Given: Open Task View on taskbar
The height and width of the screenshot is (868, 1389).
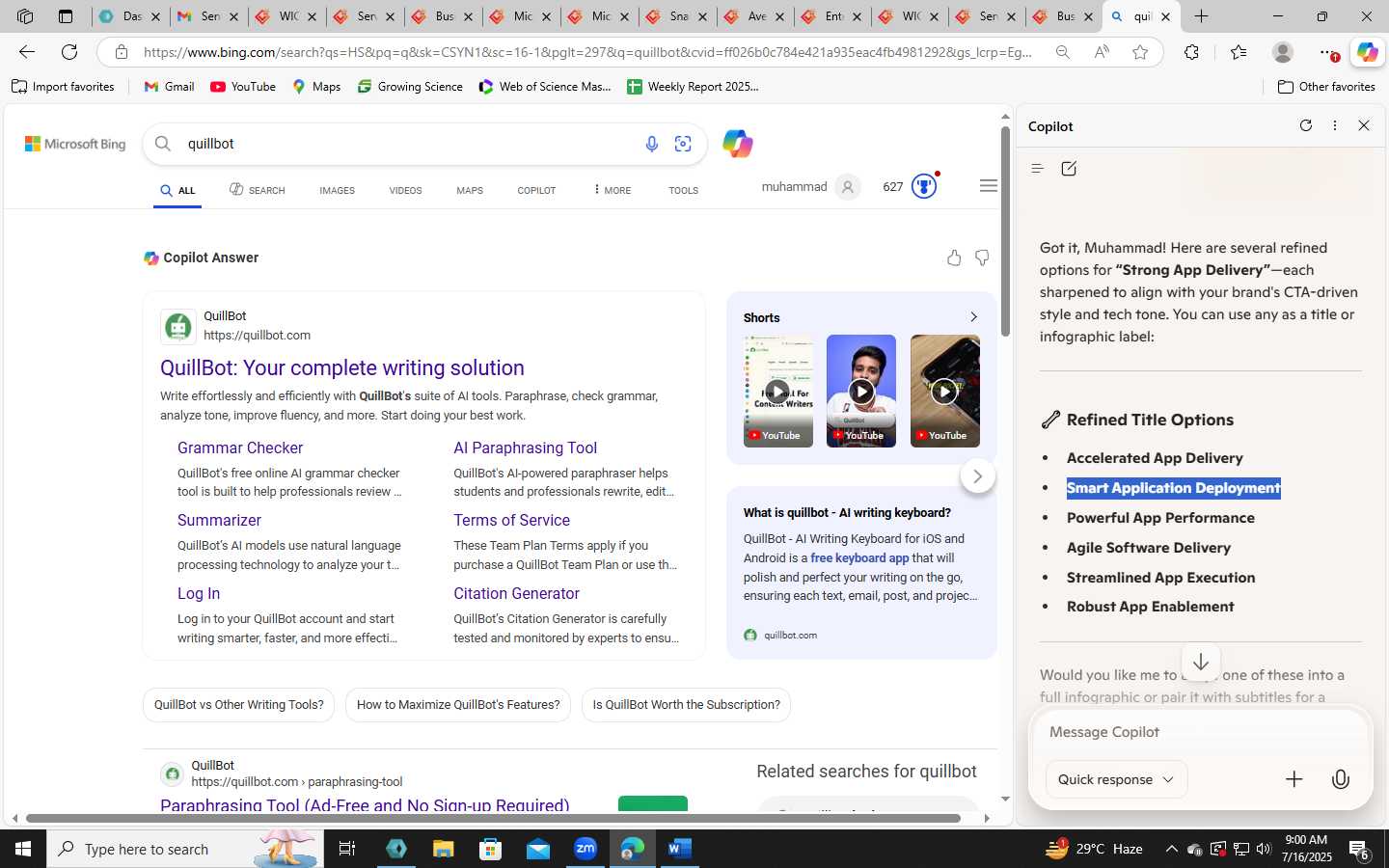Looking at the screenshot, I should pyautogui.click(x=346, y=849).
